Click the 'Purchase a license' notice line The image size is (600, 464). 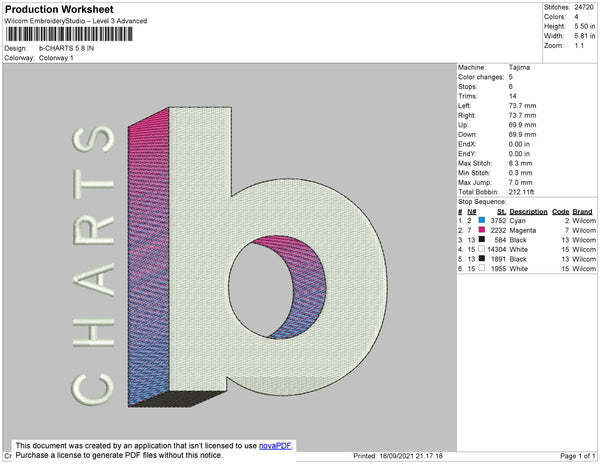pos(119,455)
